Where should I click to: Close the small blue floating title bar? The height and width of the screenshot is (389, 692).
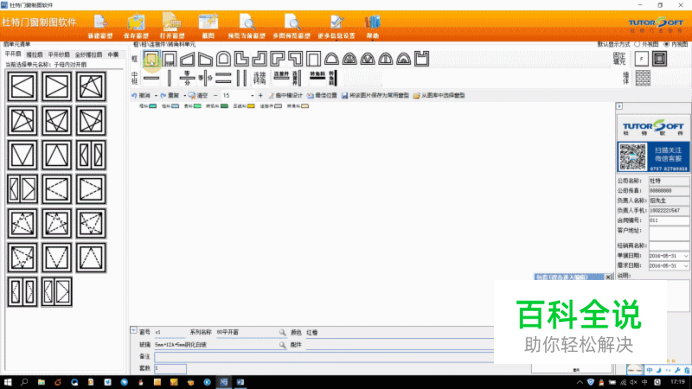click(x=608, y=277)
